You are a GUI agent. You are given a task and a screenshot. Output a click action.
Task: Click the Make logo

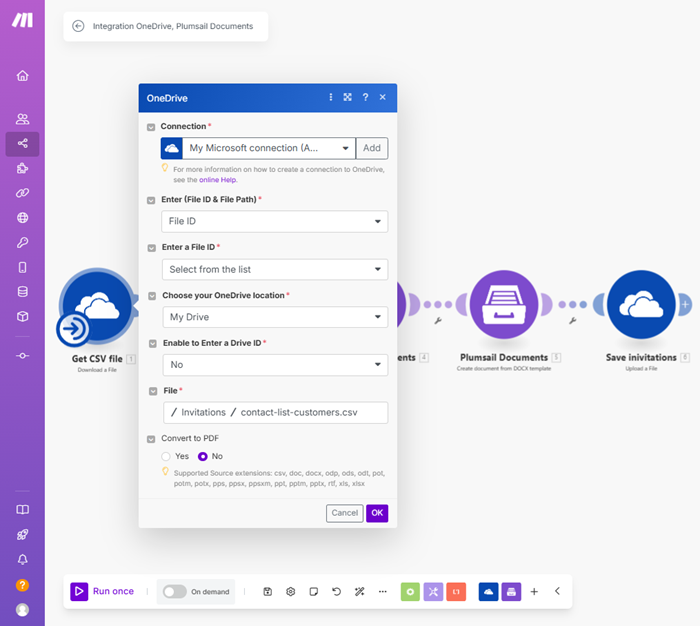coord(22,20)
